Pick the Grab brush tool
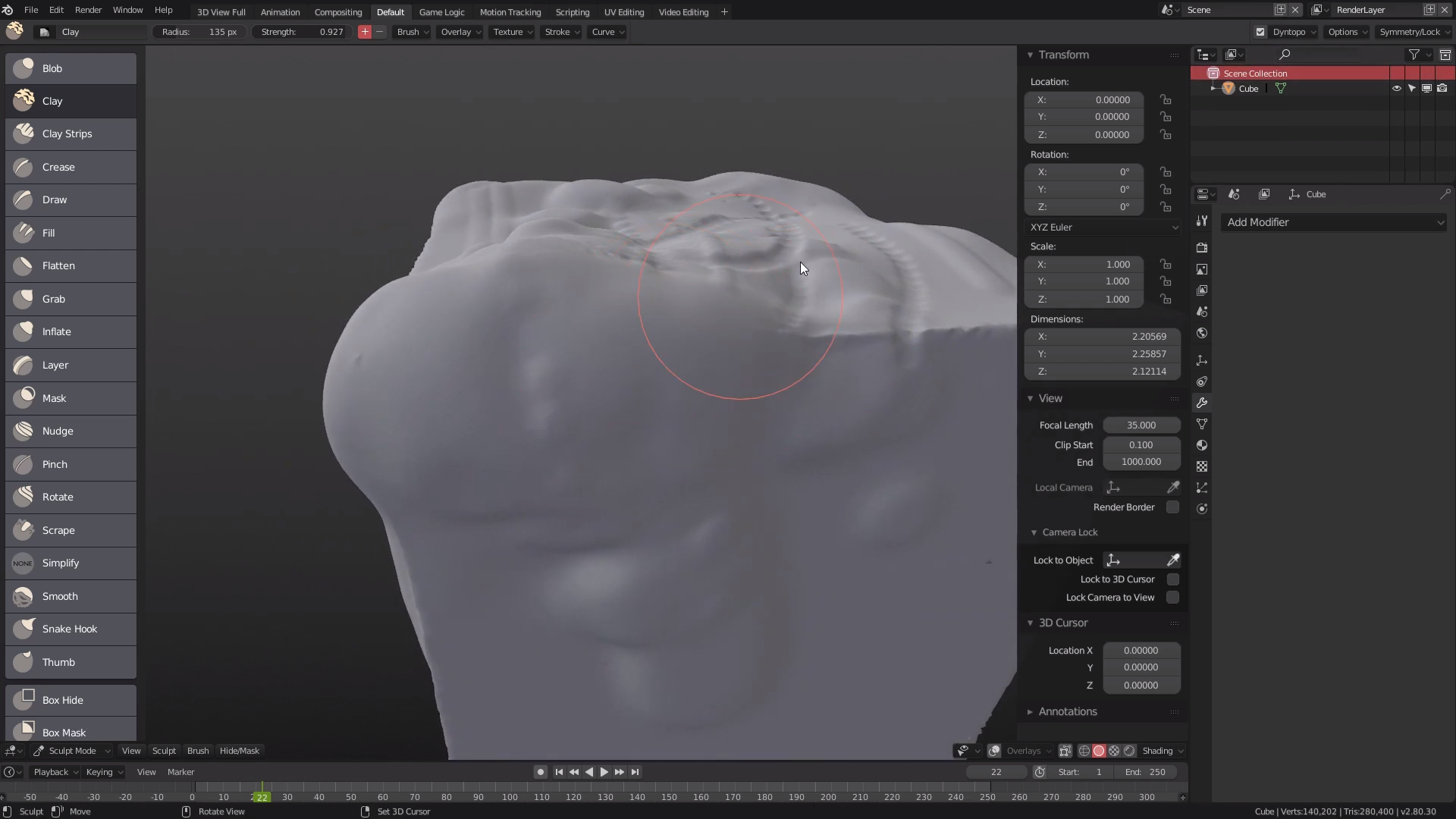 pos(70,299)
